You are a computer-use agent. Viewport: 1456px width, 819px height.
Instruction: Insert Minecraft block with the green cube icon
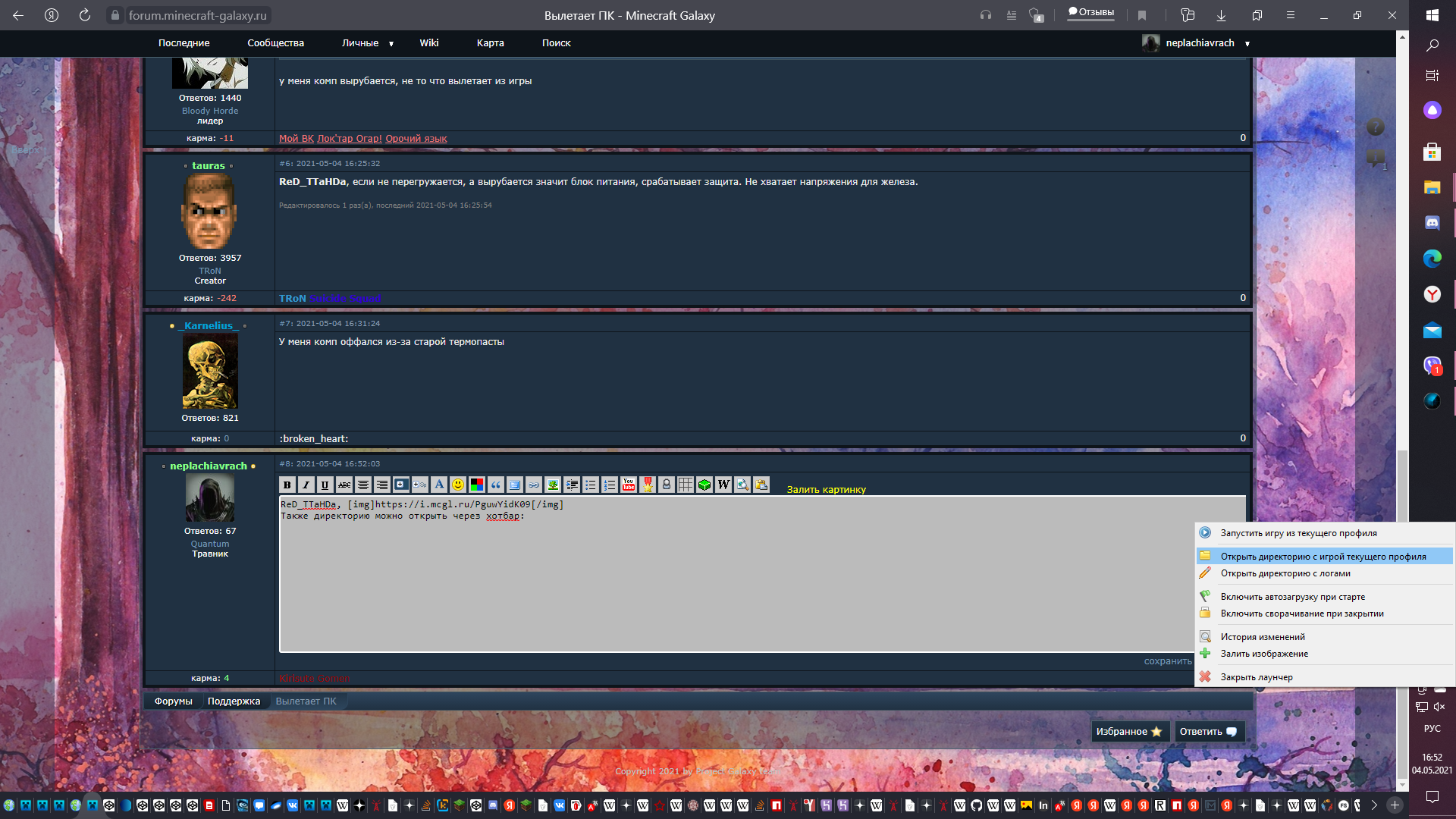click(x=704, y=485)
